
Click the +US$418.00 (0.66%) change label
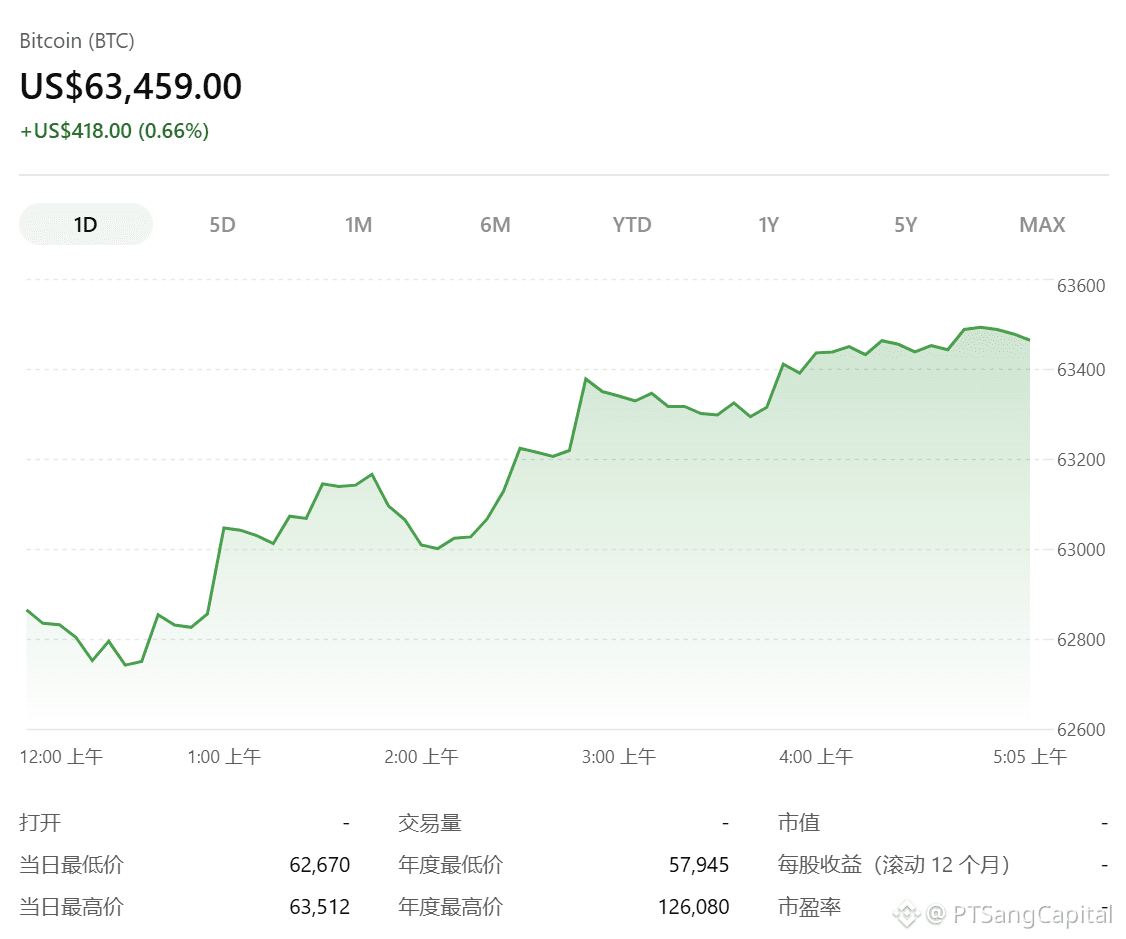coord(114,131)
